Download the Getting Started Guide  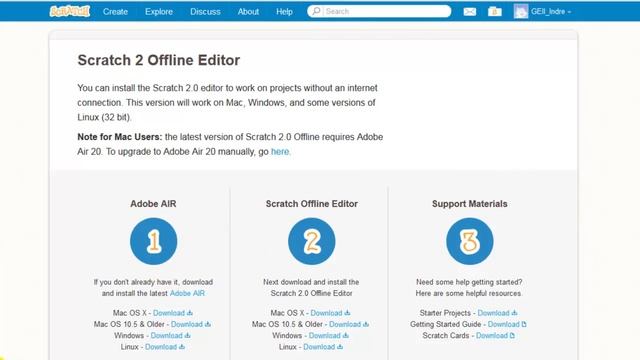[x=507, y=324]
